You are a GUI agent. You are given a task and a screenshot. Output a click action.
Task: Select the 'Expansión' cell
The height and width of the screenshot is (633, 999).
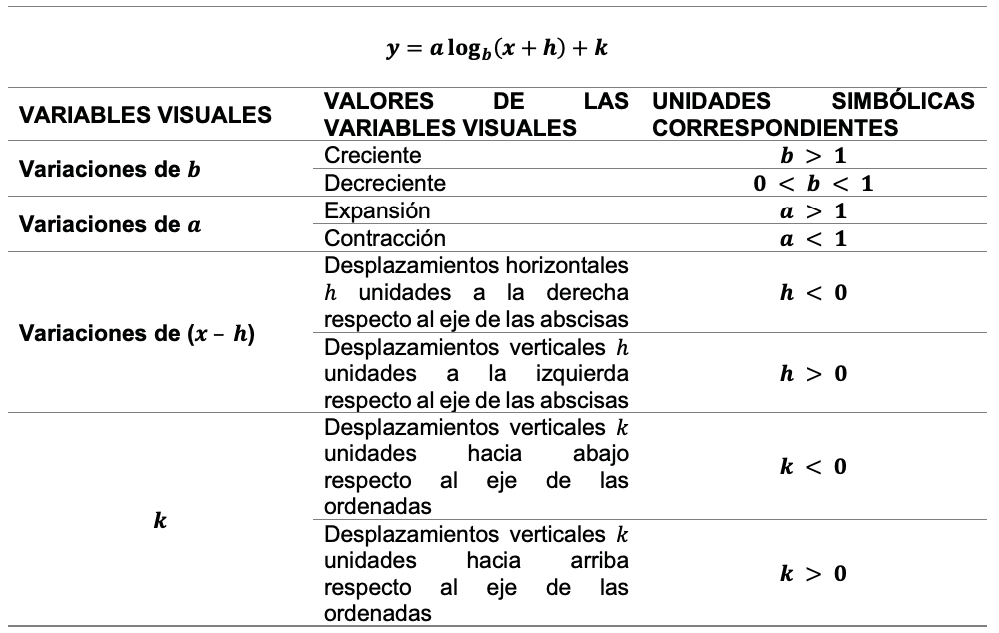[x=378, y=211]
